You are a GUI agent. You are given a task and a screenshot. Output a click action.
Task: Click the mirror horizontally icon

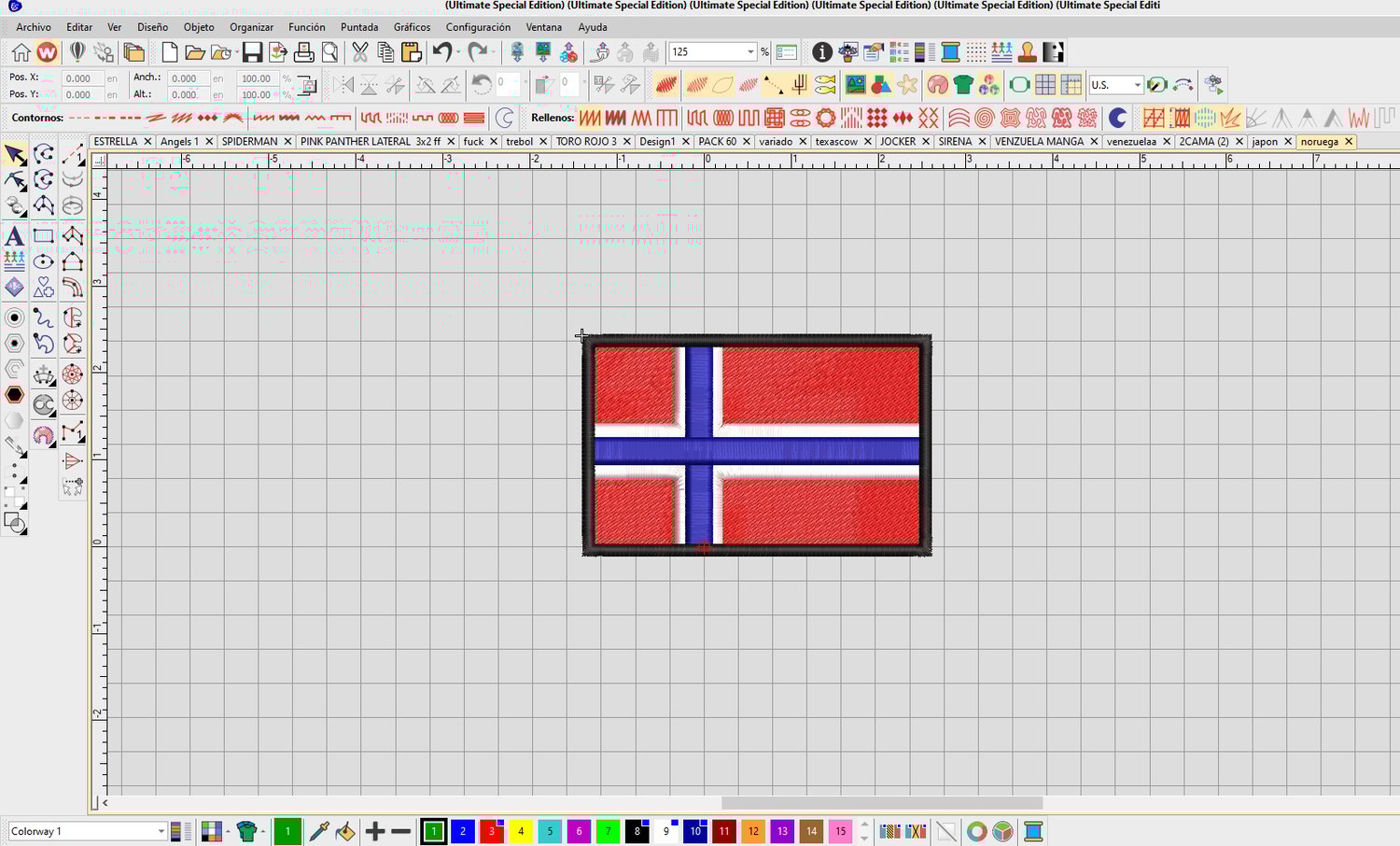[343, 86]
